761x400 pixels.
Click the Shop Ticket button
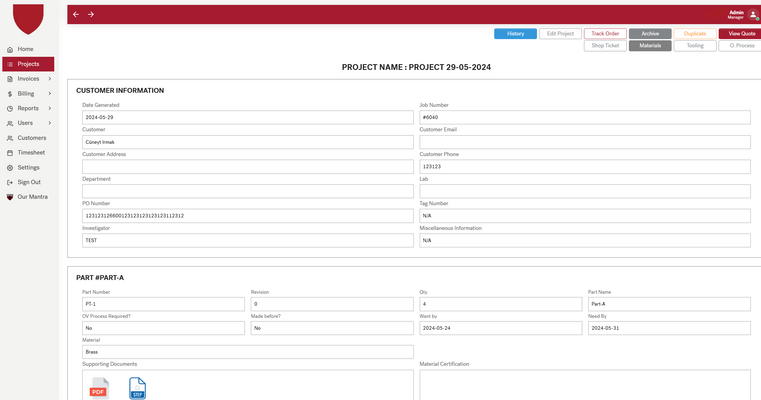coord(605,46)
